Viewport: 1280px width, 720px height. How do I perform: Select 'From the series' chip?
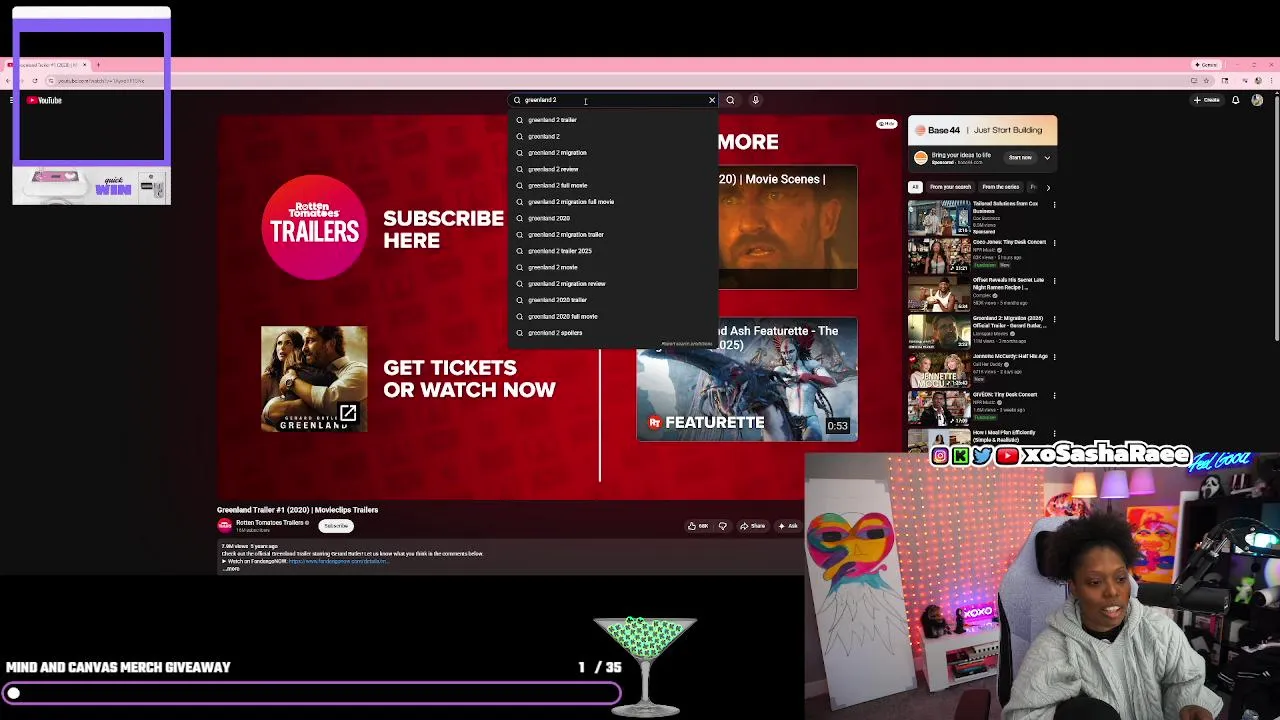click(1000, 187)
